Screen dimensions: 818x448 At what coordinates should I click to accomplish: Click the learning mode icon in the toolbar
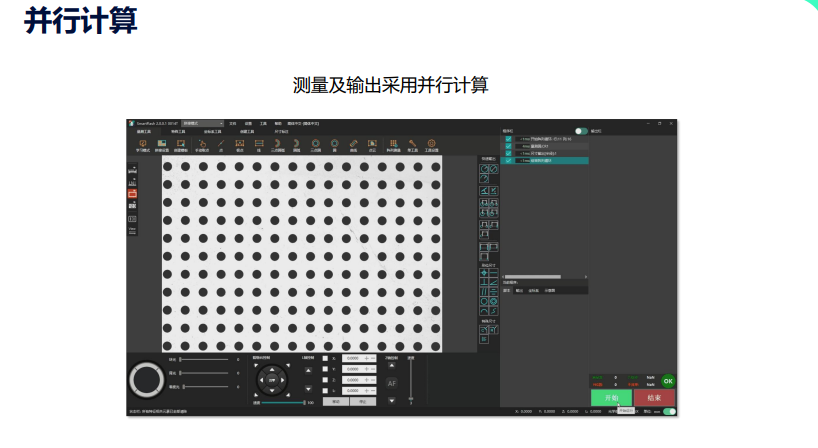tap(142, 145)
